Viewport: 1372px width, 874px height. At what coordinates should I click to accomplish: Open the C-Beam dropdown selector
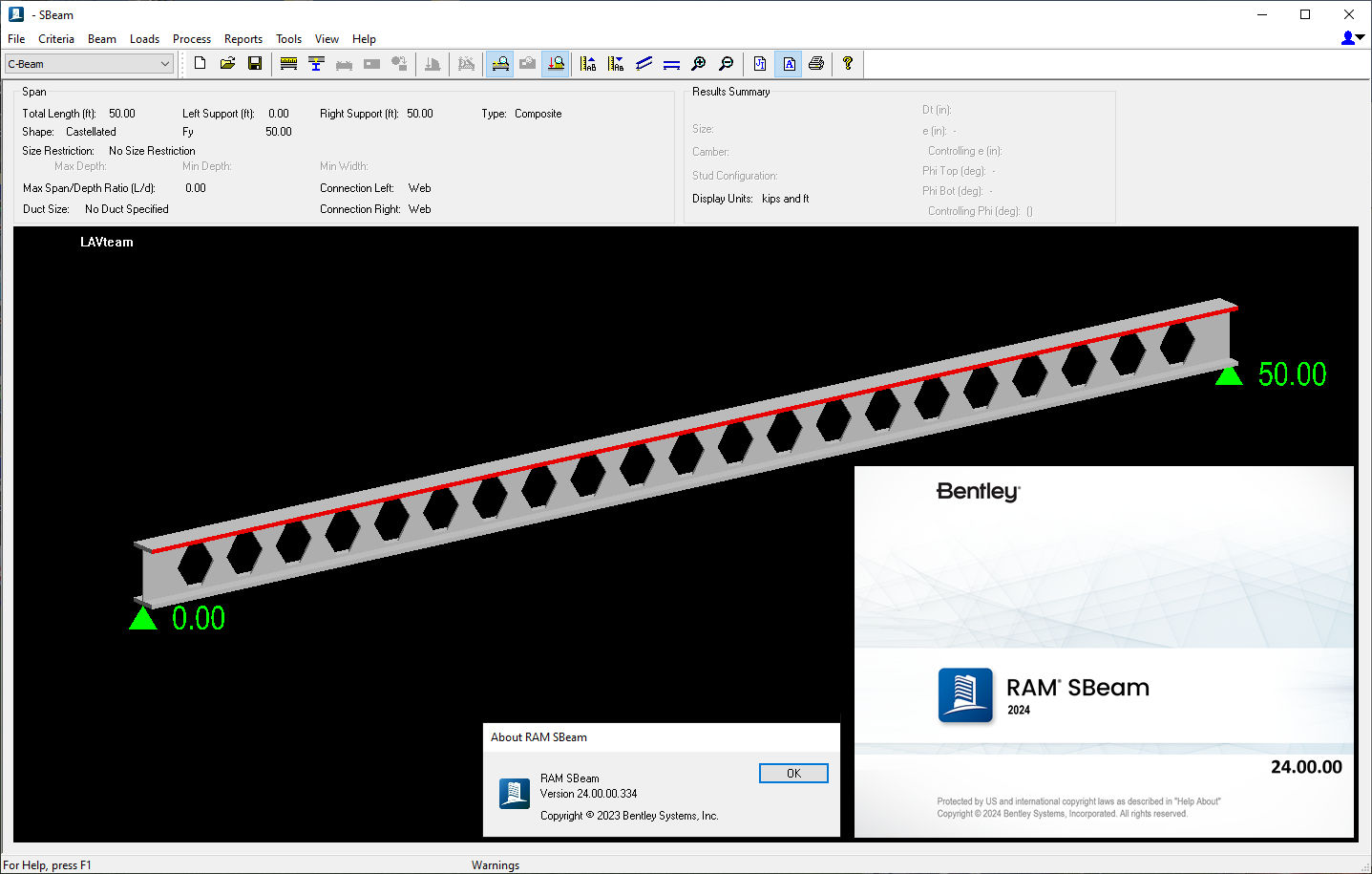point(86,63)
